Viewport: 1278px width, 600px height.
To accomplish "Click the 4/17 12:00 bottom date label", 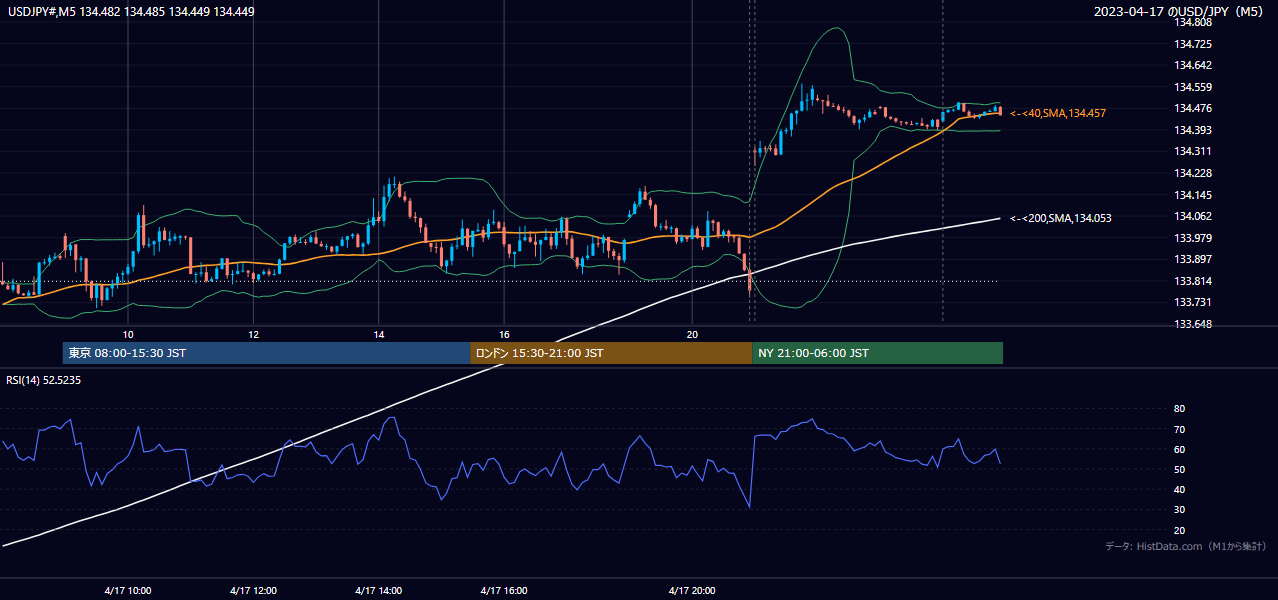I will pyautogui.click(x=253, y=590).
